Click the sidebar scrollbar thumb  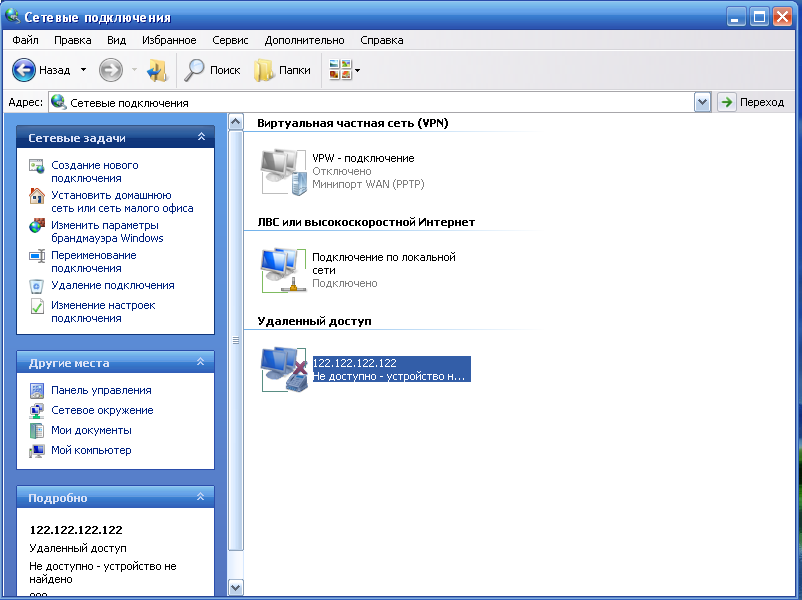pos(235,341)
